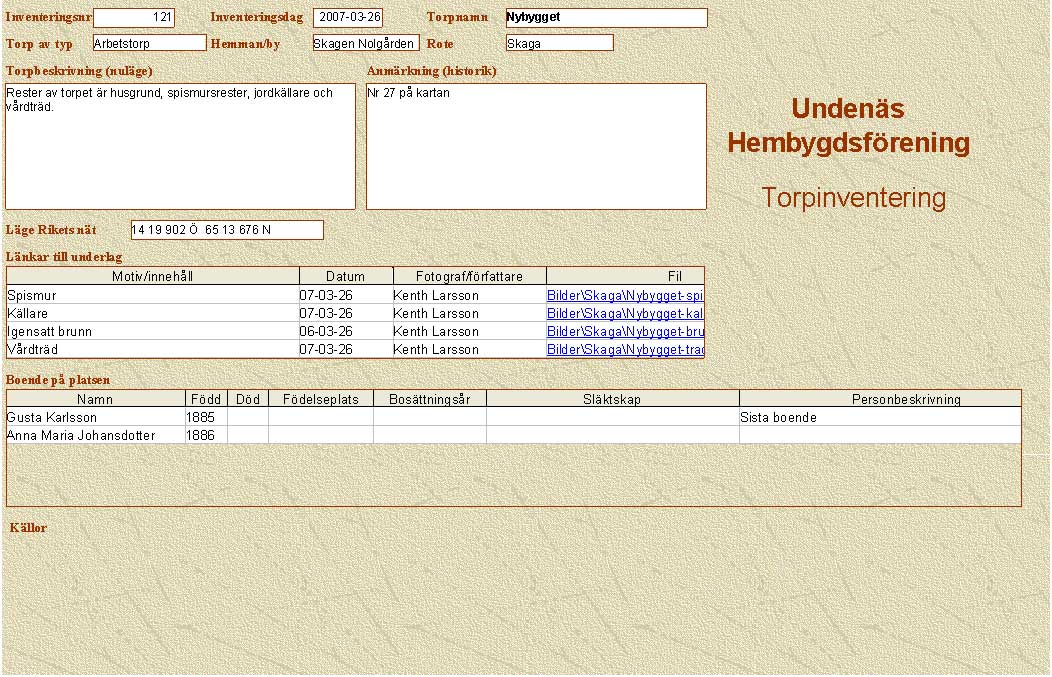The image size is (1052, 677).
Task: Open the Spismur image file link
Action: 625,296
